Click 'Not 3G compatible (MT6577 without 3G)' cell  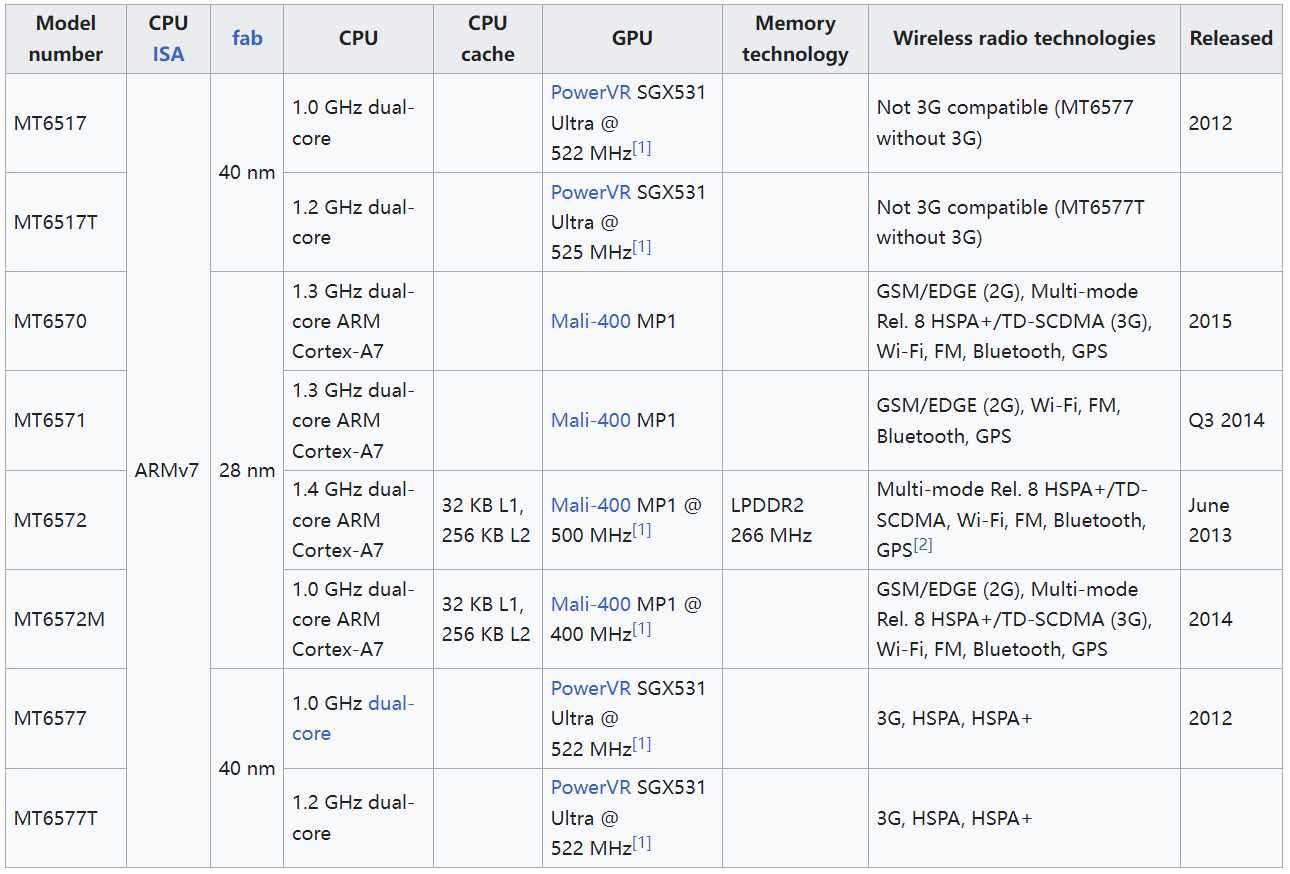pyautogui.click(x=1024, y=123)
